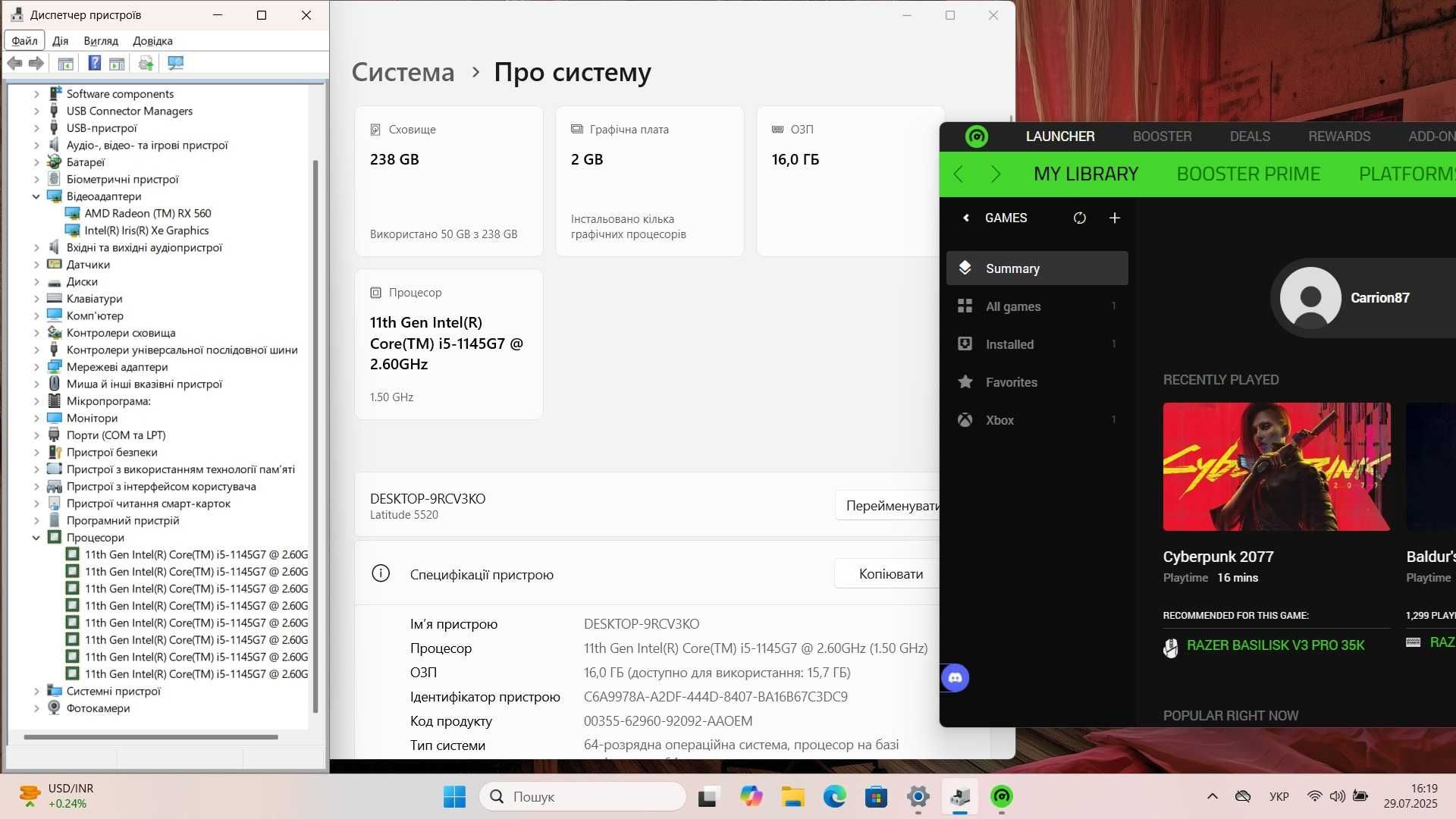Open Система breadcrumb link
Viewport: 1456px width, 819px height.
pyautogui.click(x=403, y=72)
